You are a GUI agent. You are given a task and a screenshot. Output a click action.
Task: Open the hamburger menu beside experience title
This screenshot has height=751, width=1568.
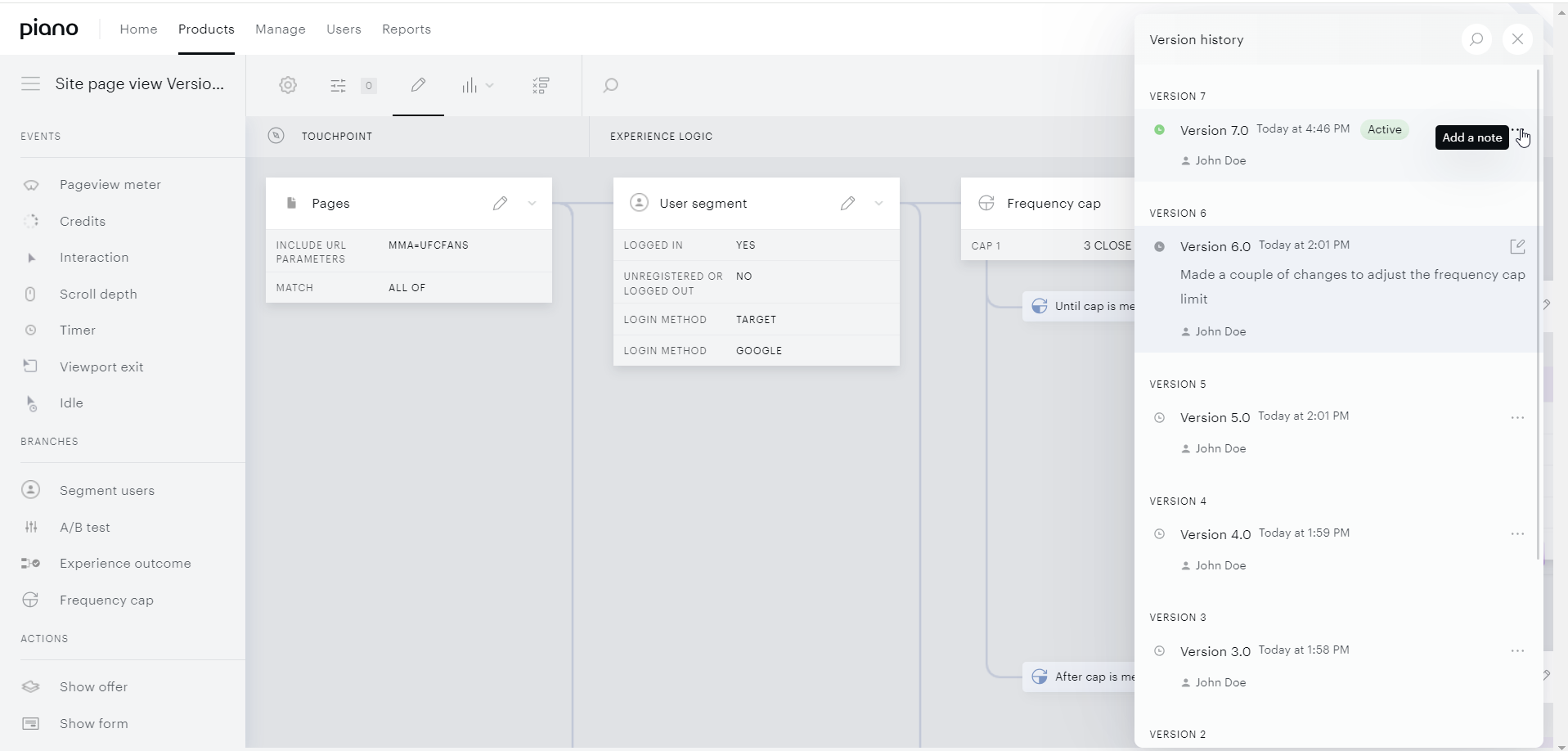[x=30, y=83]
